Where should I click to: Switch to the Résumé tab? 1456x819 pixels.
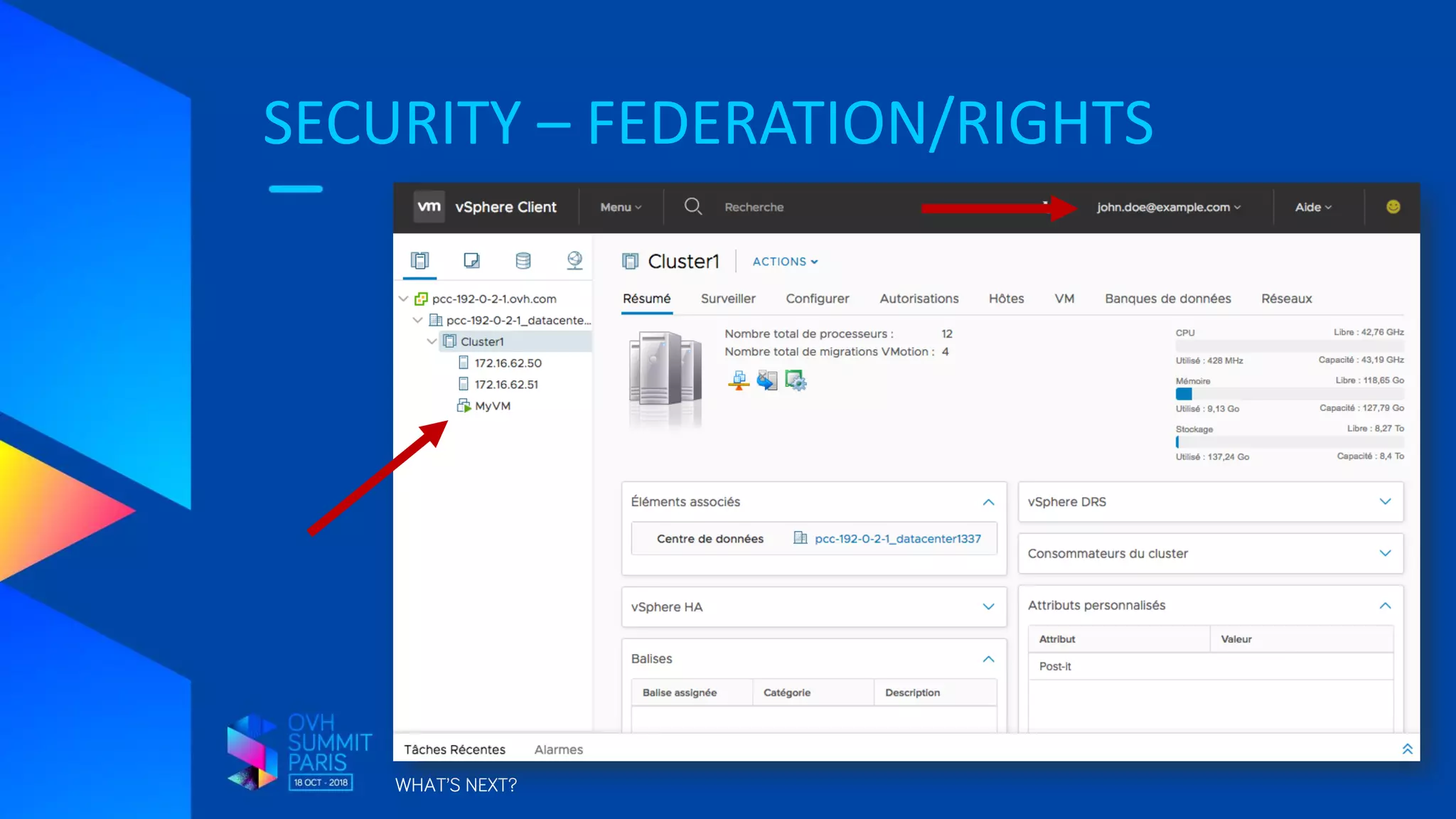pos(646,299)
